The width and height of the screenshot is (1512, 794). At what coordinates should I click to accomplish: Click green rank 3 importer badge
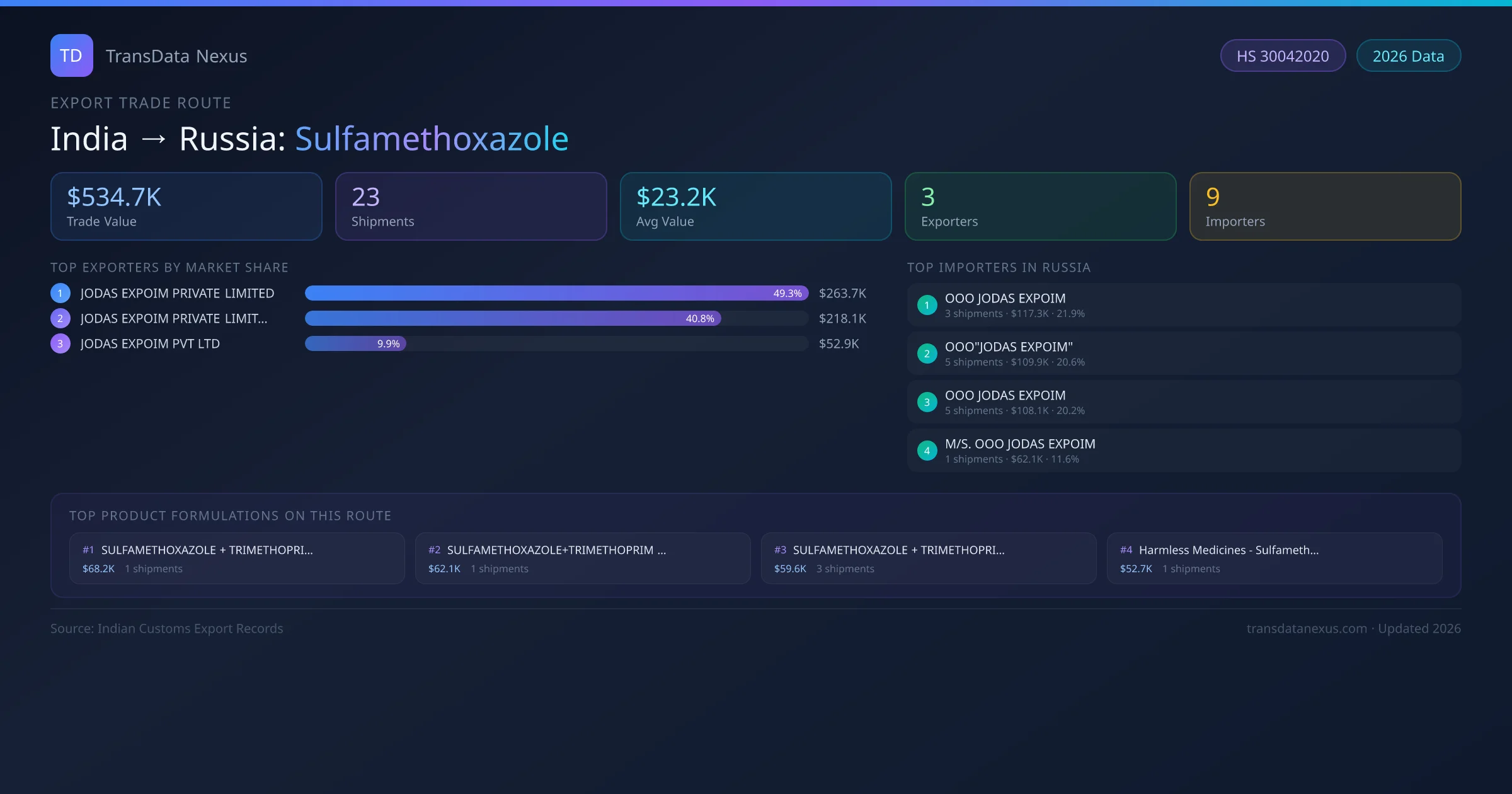(x=927, y=402)
